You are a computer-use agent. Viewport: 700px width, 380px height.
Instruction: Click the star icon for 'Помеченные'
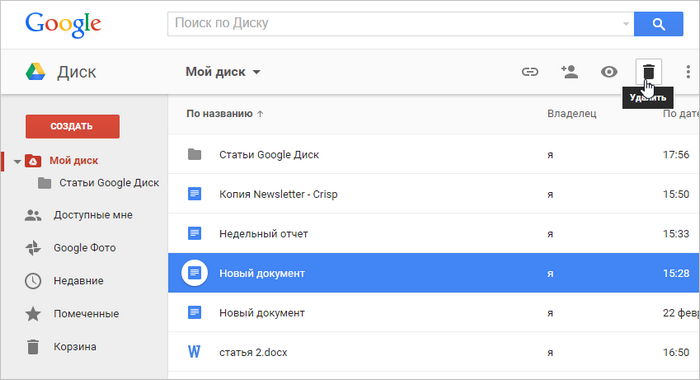click(33, 313)
